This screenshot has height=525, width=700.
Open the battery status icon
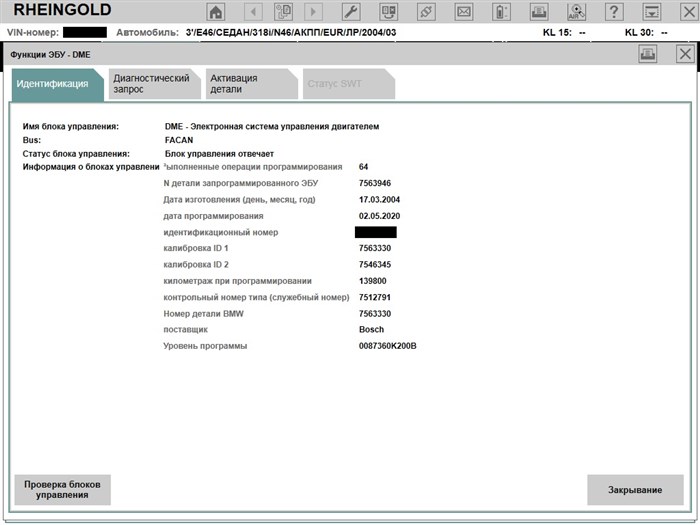point(501,12)
